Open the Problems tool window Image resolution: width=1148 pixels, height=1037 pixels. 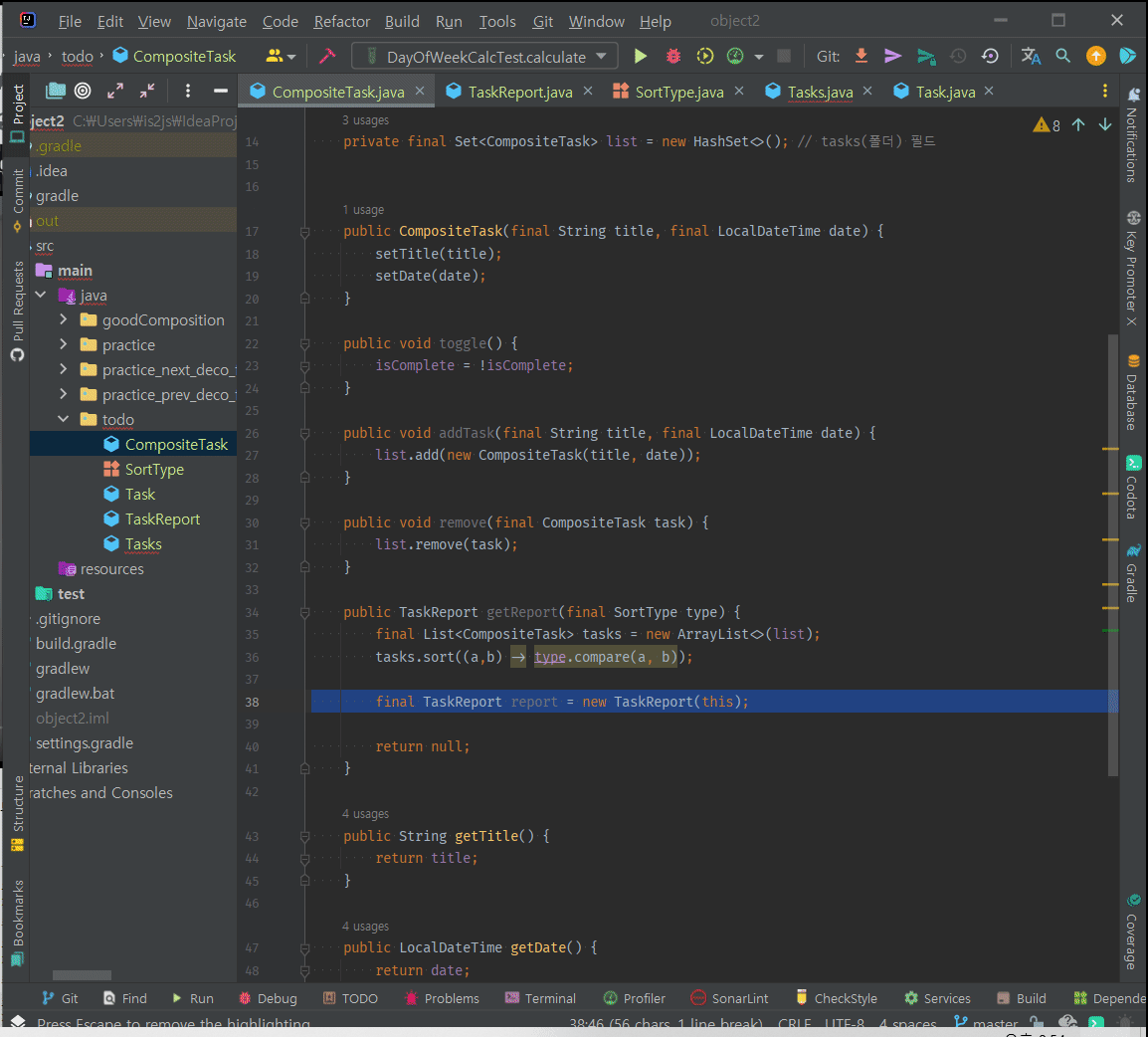(x=442, y=998)
